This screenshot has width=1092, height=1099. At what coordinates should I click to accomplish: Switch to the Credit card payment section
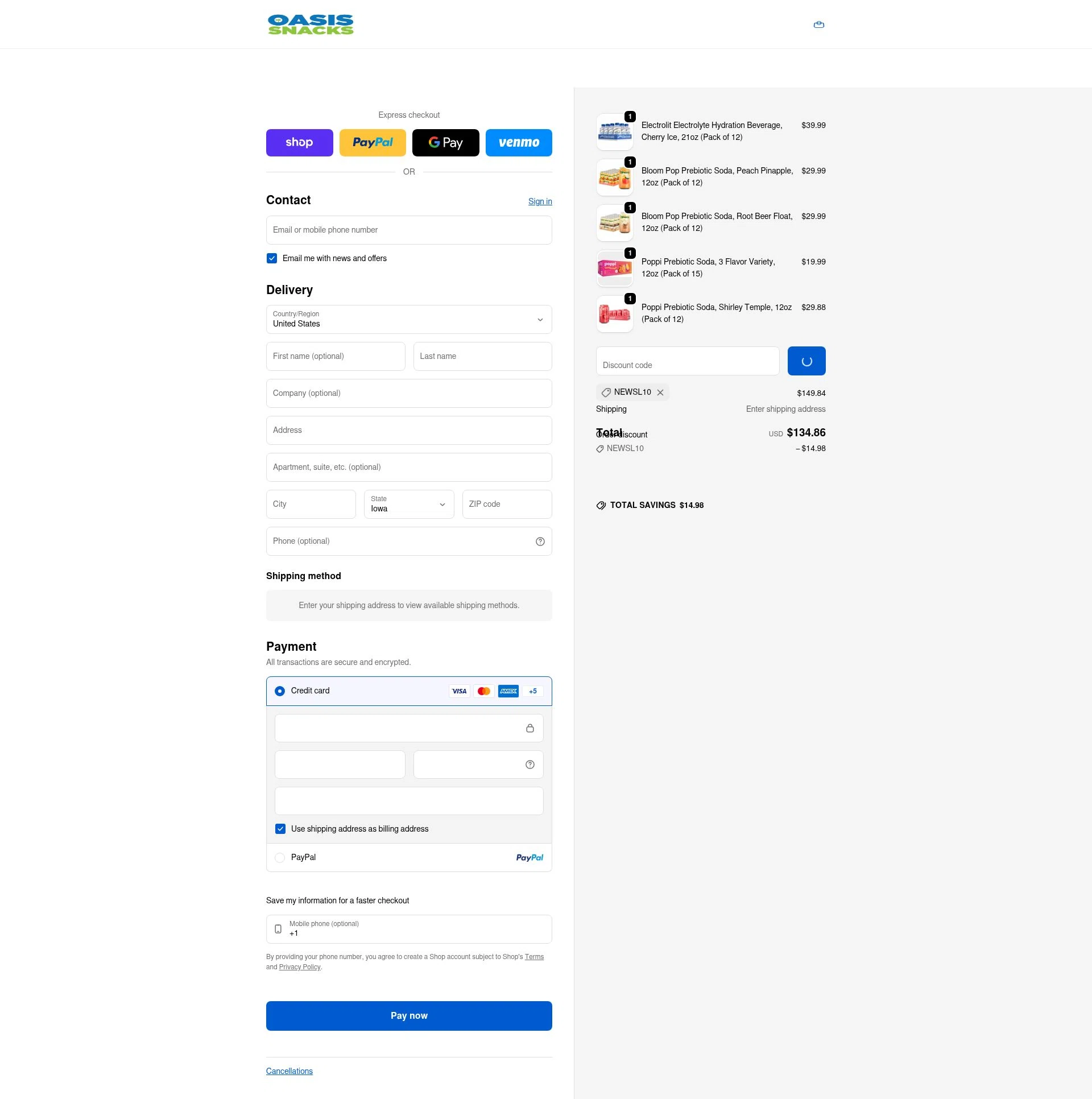pos(280,691)
